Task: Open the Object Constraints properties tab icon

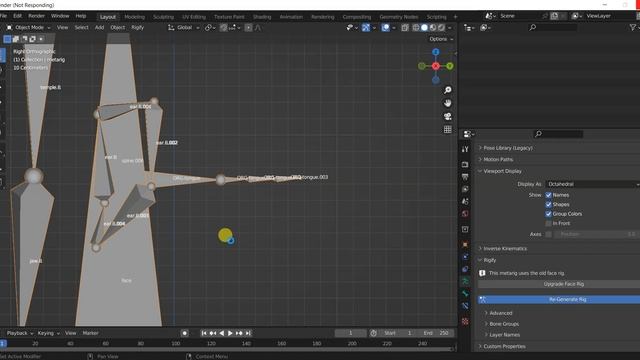Action: point(465,269)
